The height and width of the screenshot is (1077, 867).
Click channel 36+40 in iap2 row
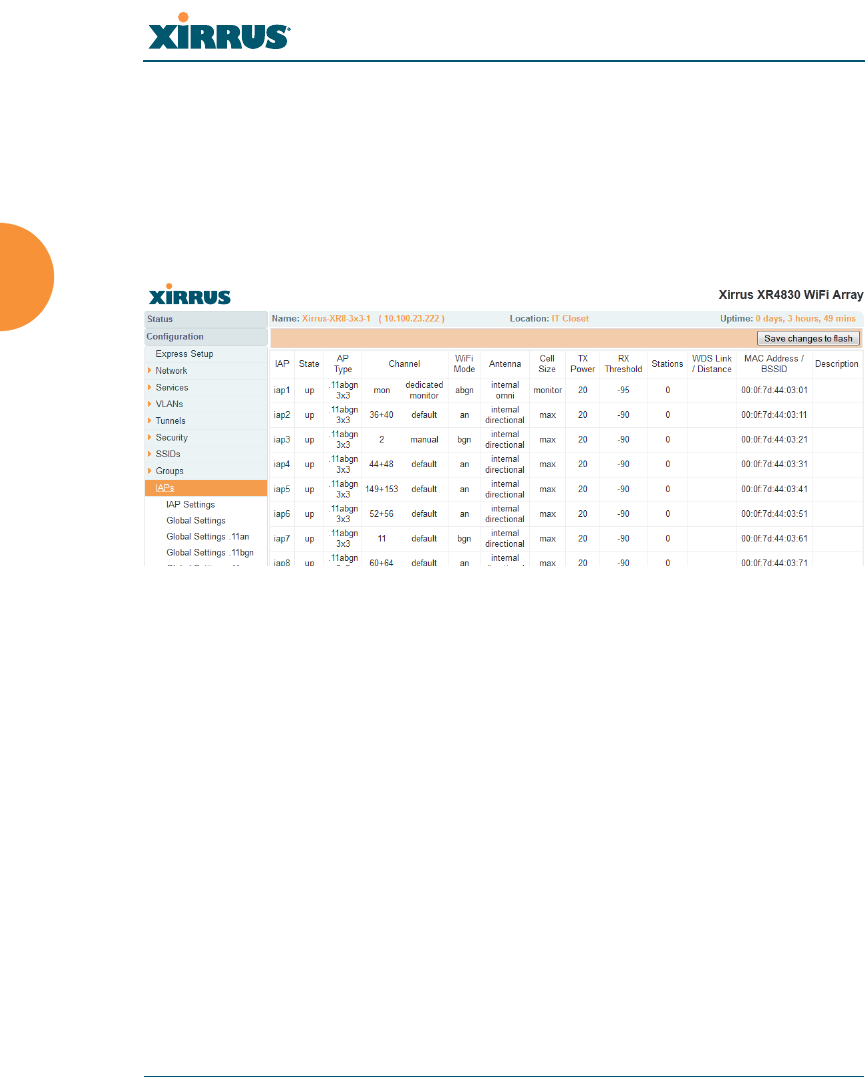(x=381, y=415)
